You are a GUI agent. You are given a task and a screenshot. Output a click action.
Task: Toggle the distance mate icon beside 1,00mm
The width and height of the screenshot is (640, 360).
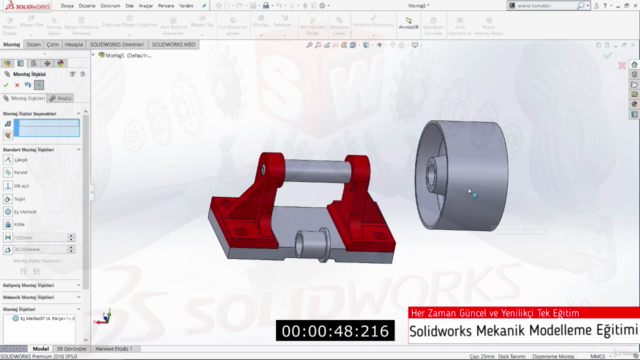pos(8,237)
